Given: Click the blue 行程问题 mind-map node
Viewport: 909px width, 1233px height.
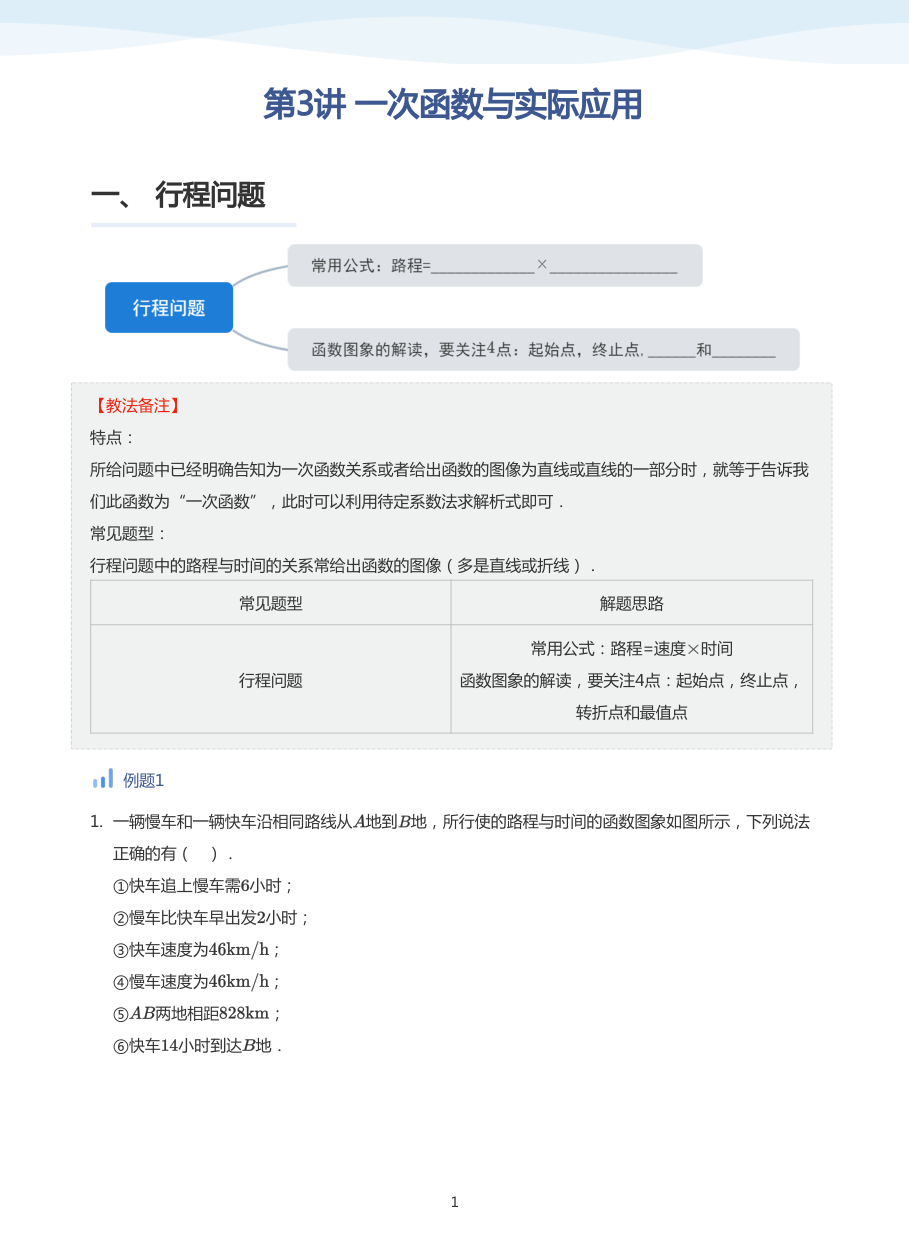Looking at the screenshot, I should tap(169, 308).
